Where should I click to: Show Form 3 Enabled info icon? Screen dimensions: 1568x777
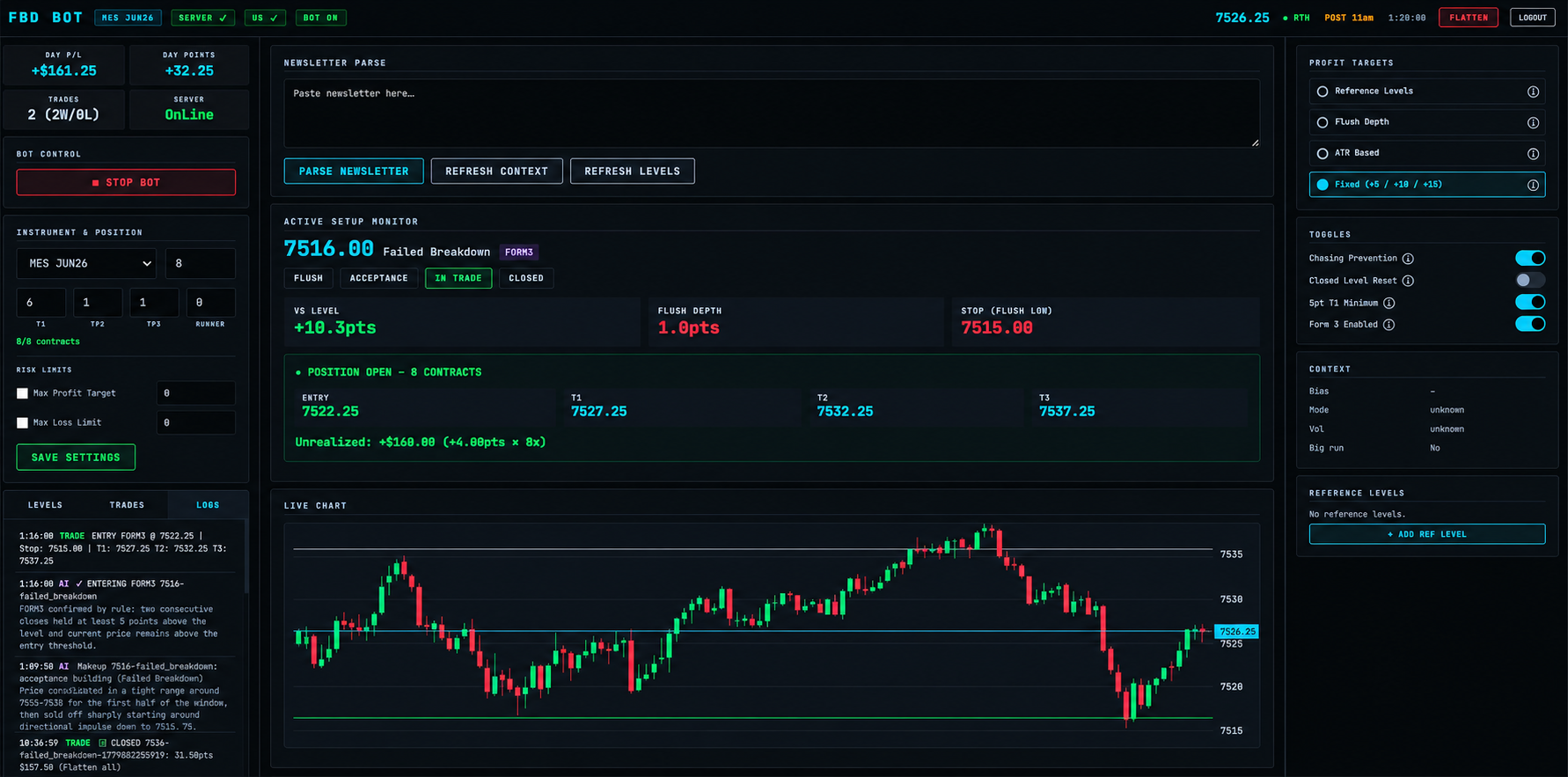[1389, 325]
